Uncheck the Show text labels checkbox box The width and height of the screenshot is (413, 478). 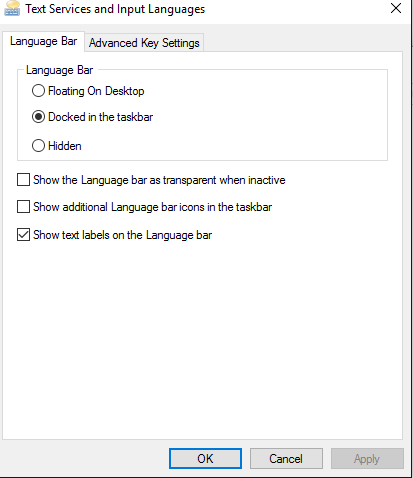[23, 235]
